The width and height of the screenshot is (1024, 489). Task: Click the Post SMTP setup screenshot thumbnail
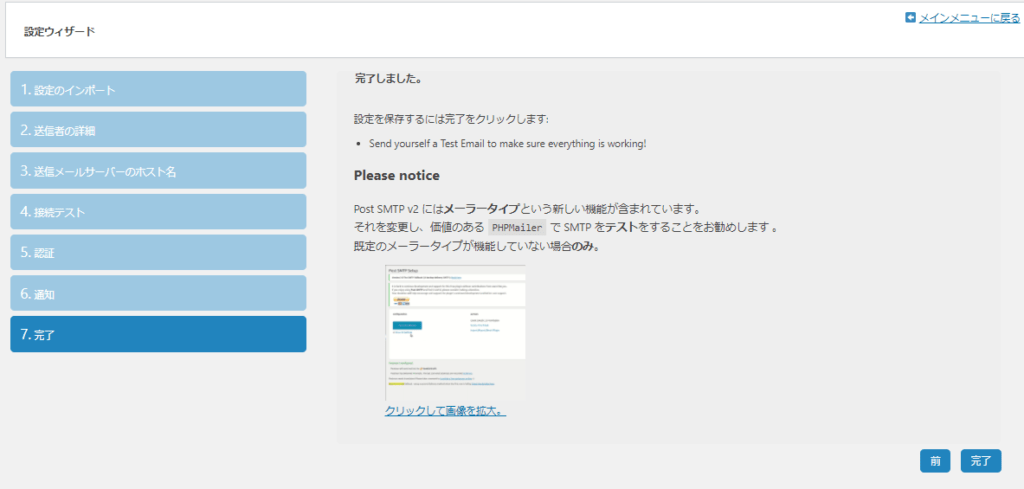455,332
